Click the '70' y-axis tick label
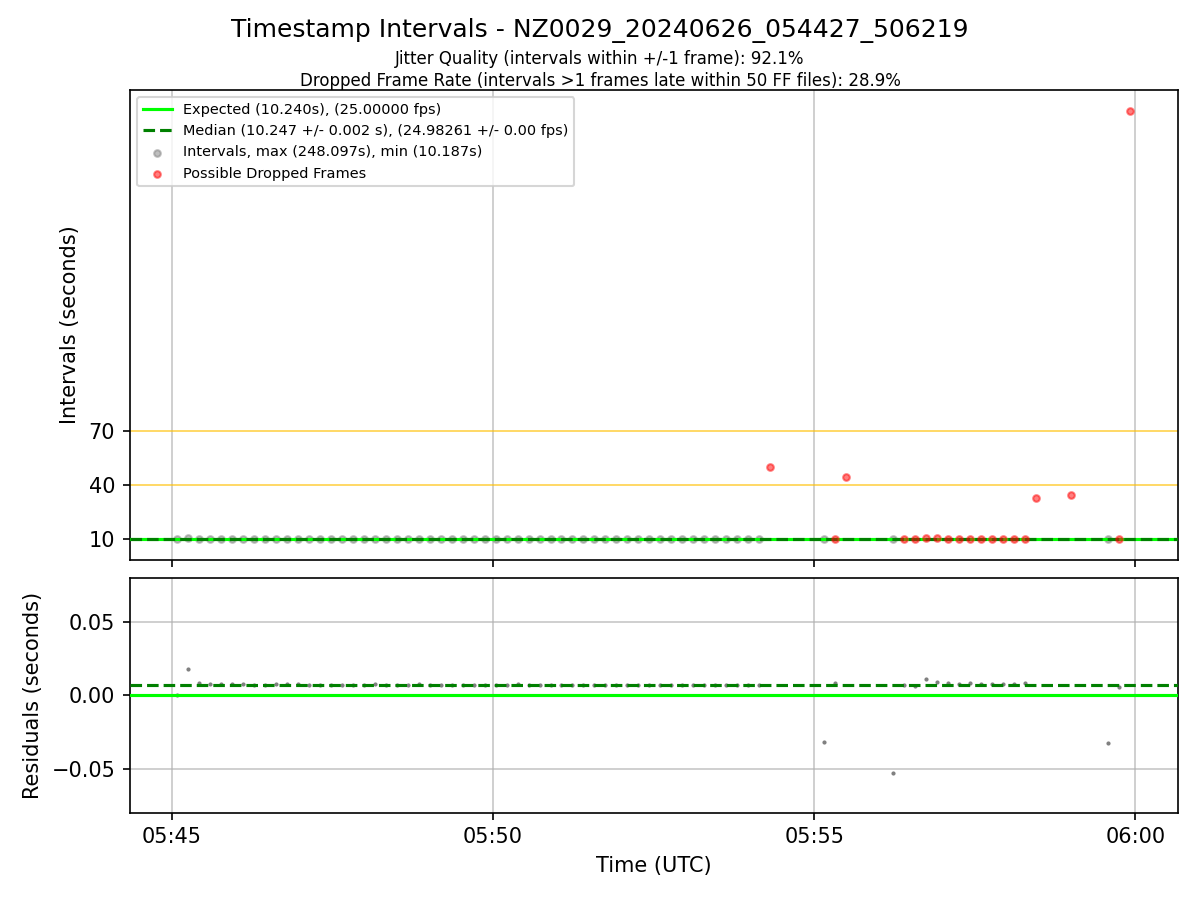 tap(104, 432)
